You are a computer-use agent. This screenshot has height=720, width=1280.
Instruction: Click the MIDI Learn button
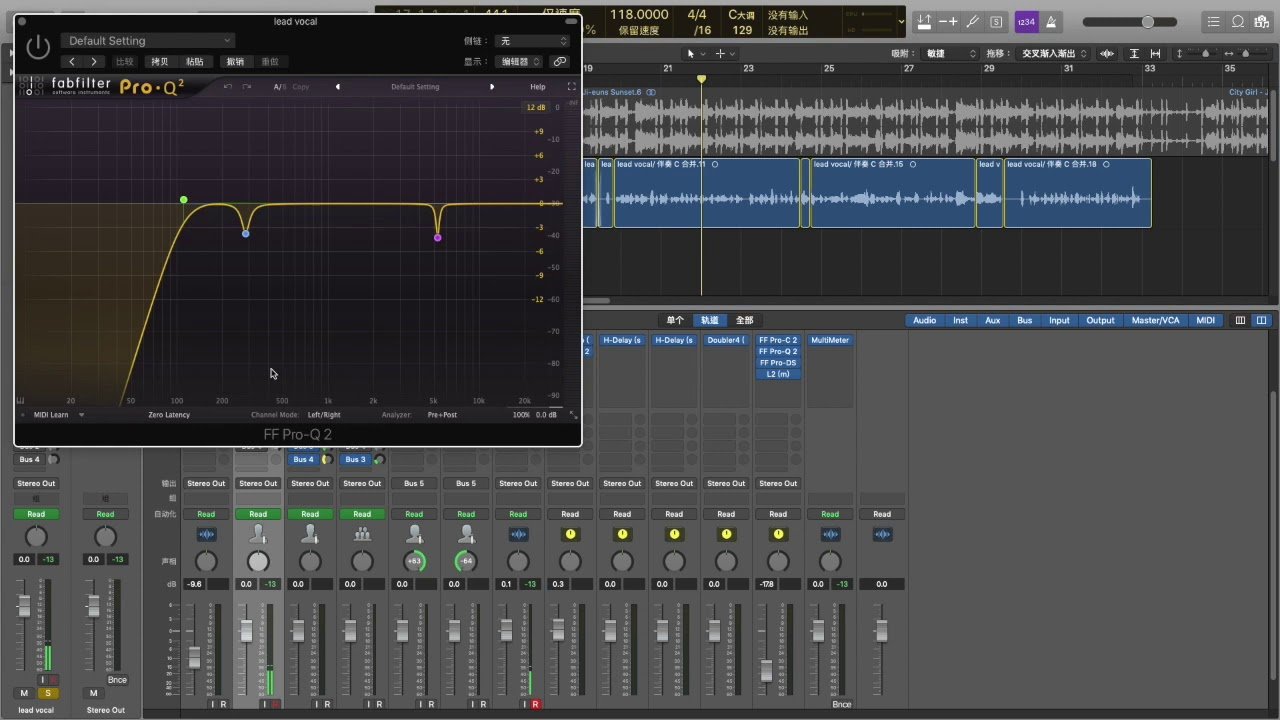pos(51,415)
